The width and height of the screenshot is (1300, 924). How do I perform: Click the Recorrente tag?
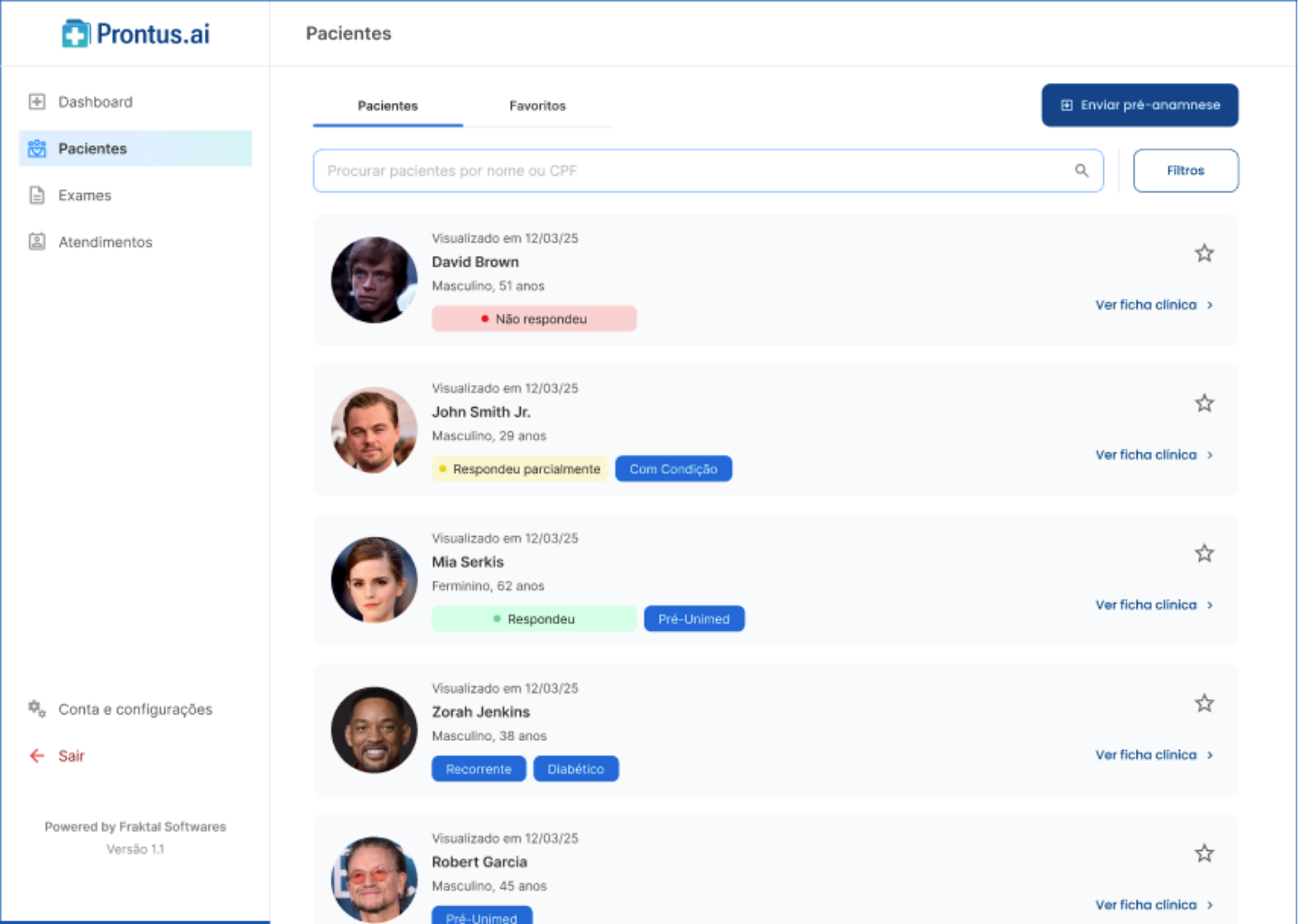478,769
